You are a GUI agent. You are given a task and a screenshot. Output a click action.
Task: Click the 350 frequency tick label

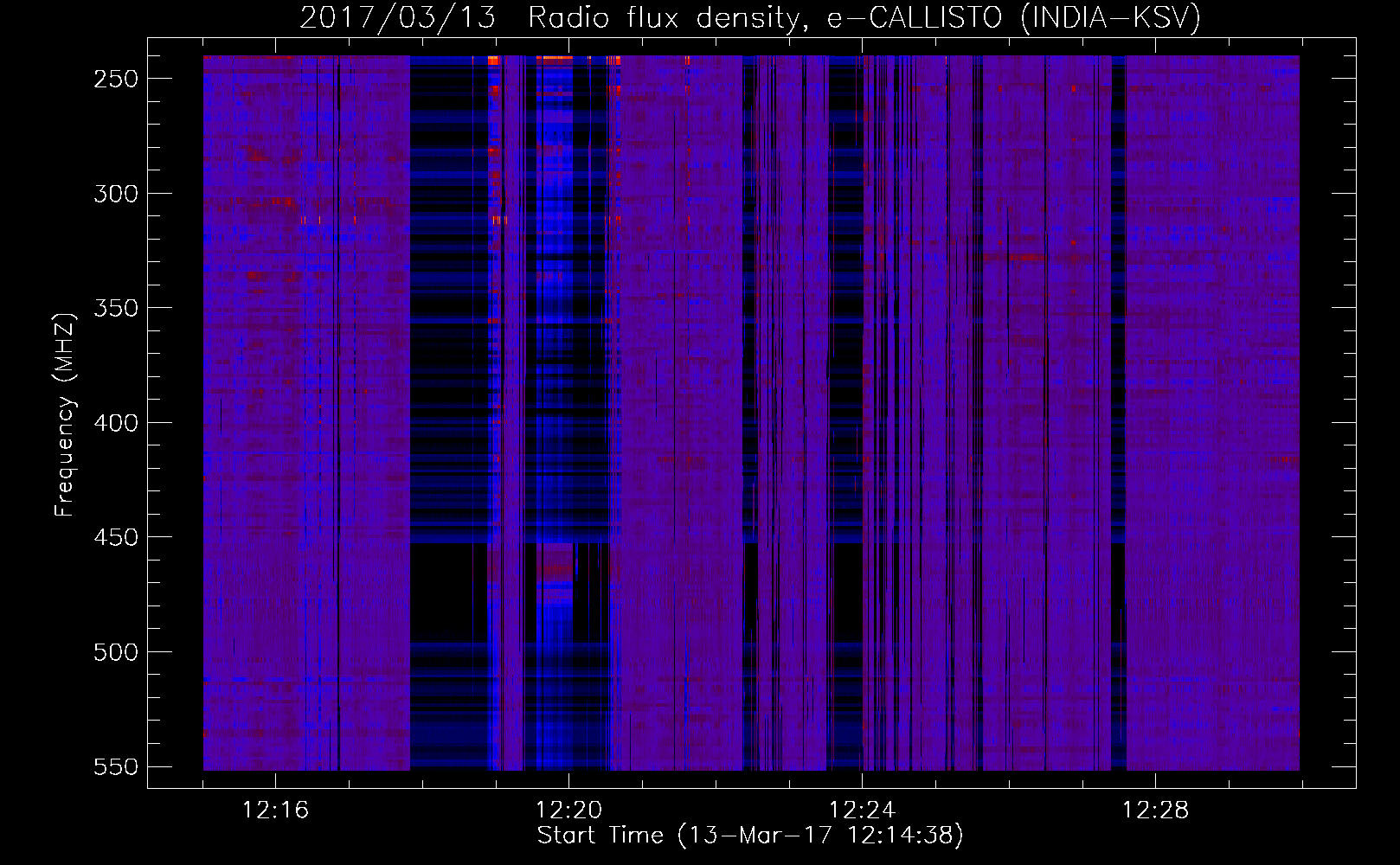[116, 308]
